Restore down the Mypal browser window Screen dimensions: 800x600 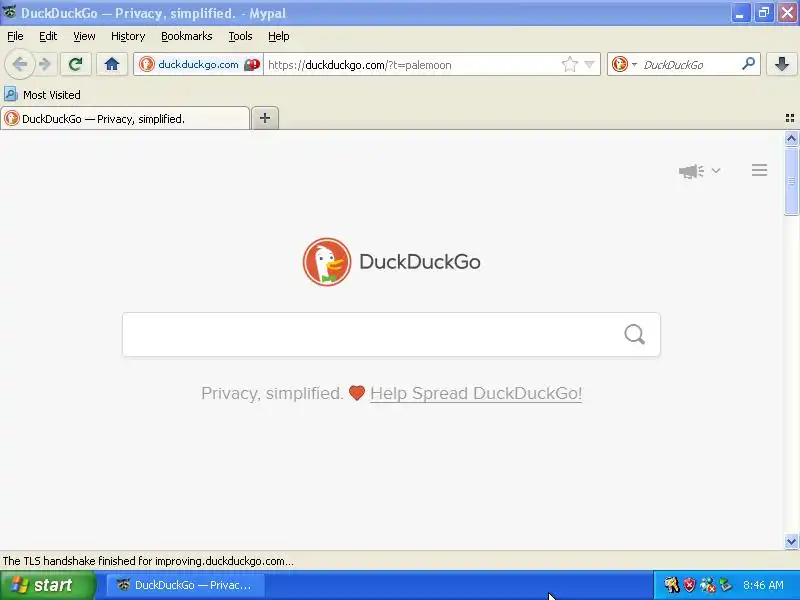click(x=763, y=13)
